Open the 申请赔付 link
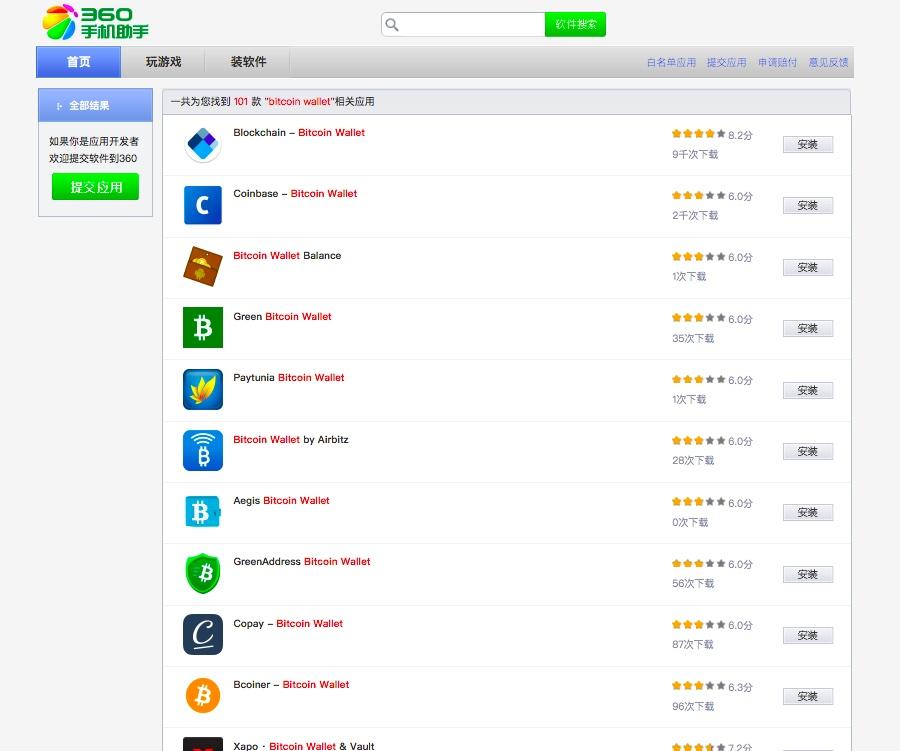Viewport: 900px width, 751px height. click(777, 63)
